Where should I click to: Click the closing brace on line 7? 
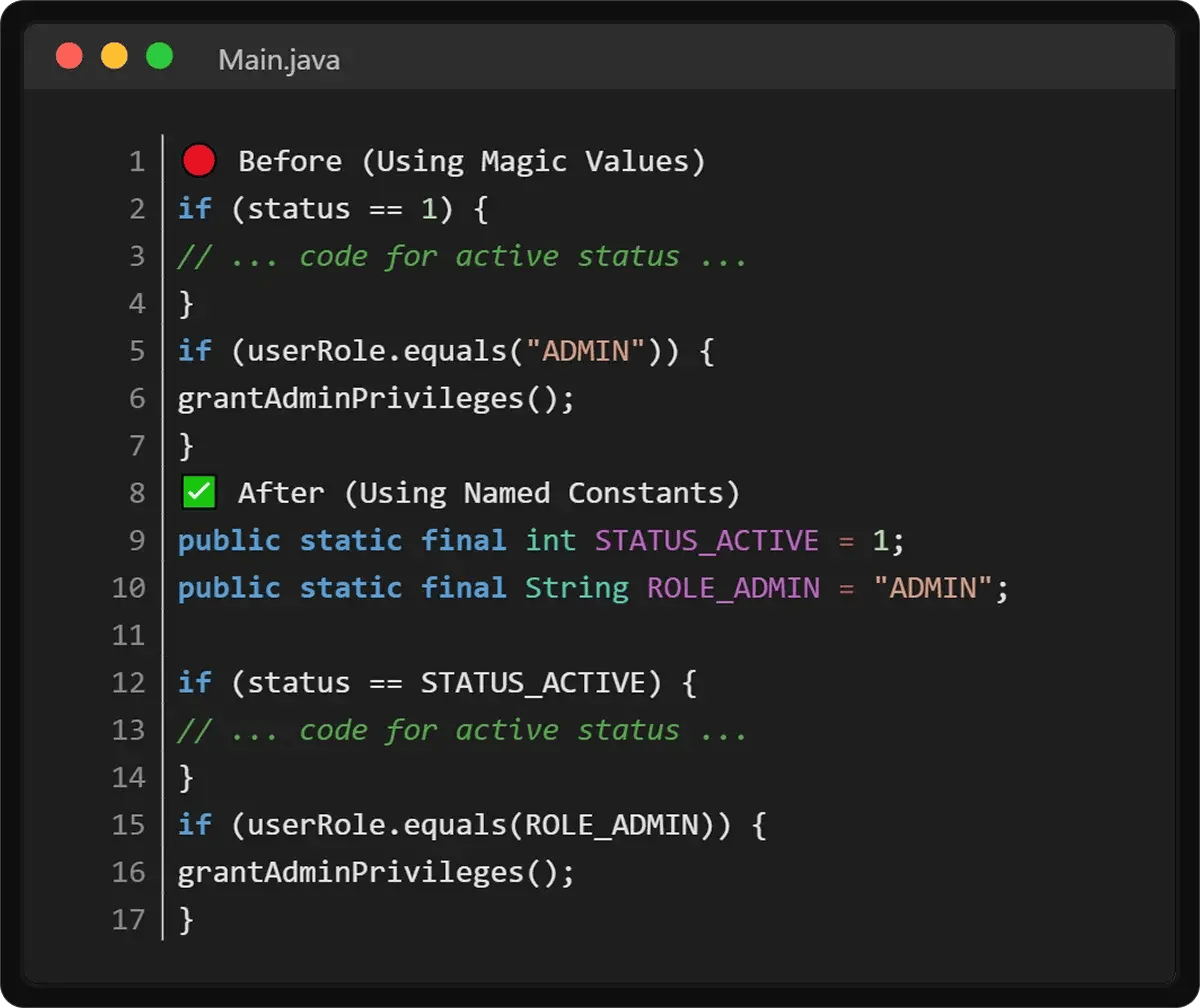[x=186, y=445]
